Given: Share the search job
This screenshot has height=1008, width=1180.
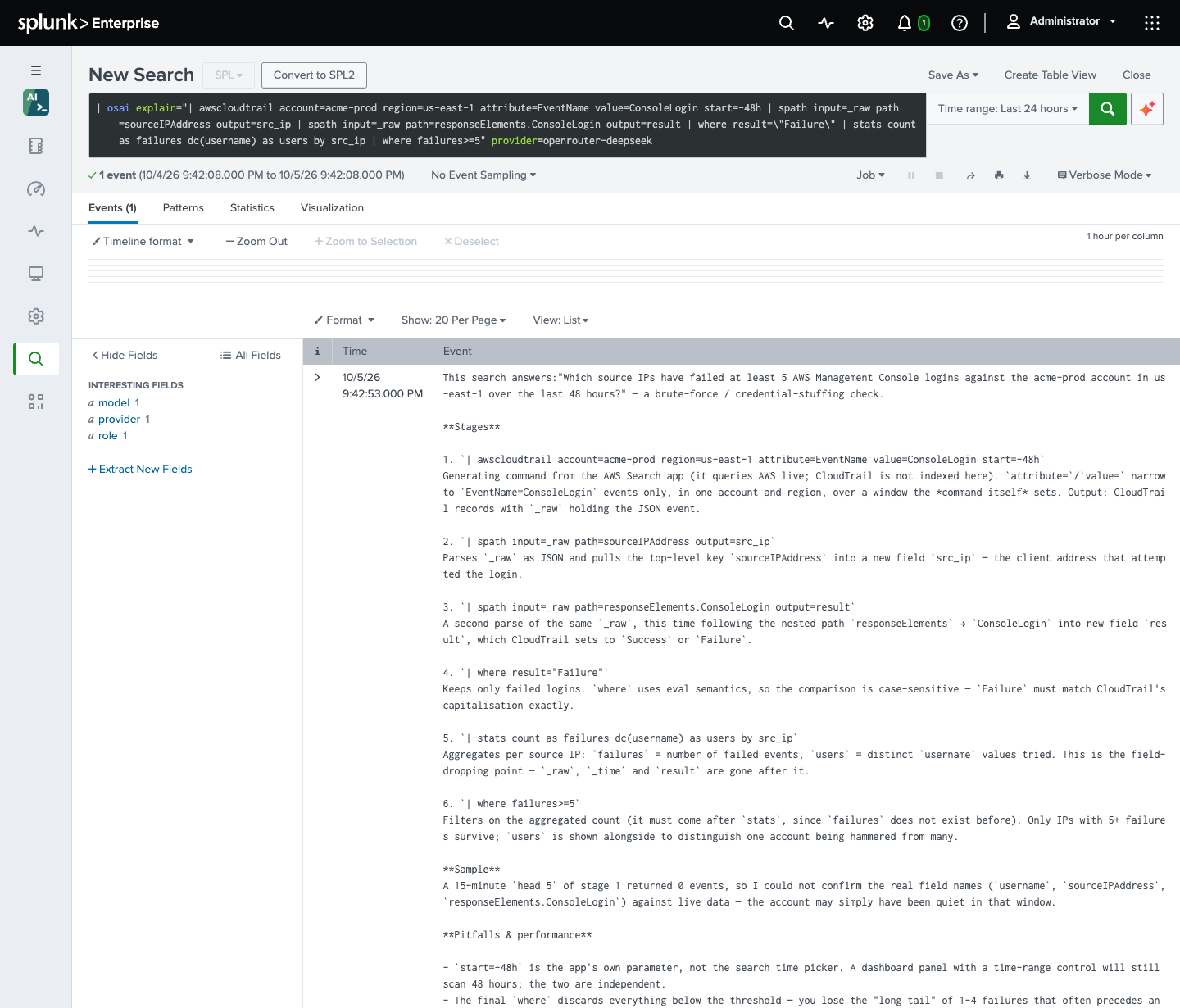Looking at the screenshot, I should pos(971,175).
